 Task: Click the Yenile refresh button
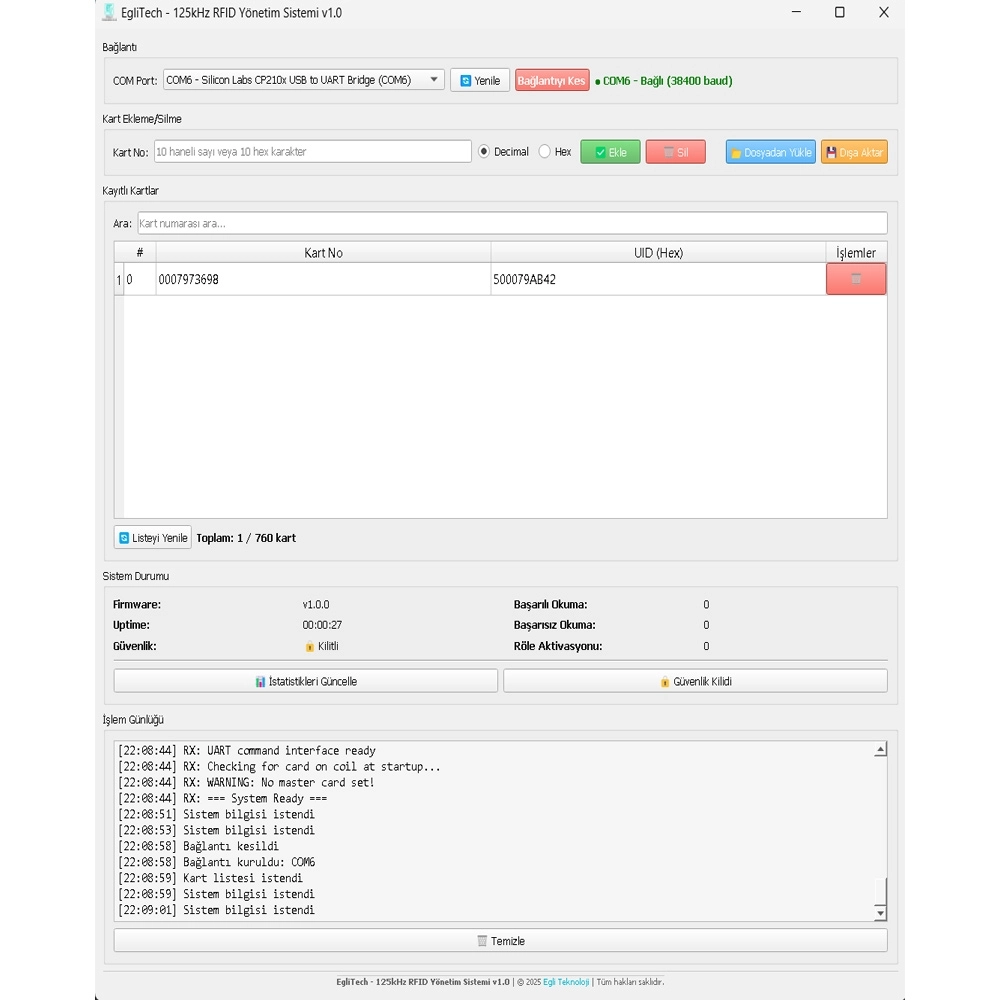tap(480, 80)
